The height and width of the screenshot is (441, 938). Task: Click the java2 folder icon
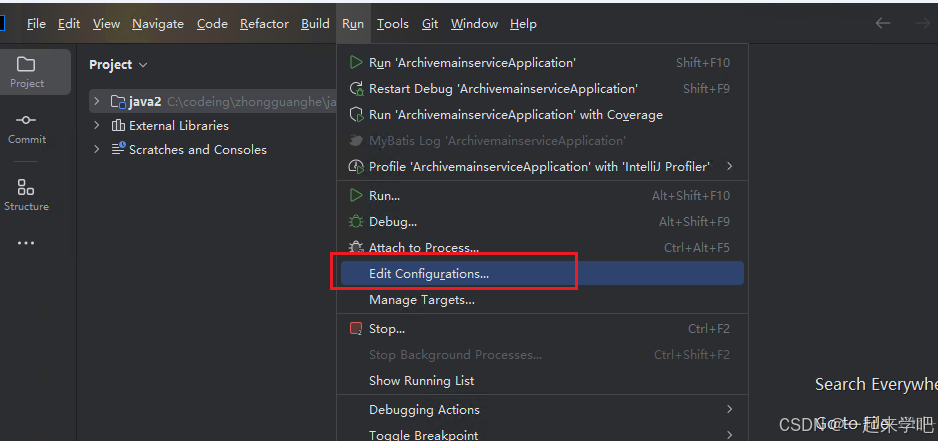coord(118,102)
